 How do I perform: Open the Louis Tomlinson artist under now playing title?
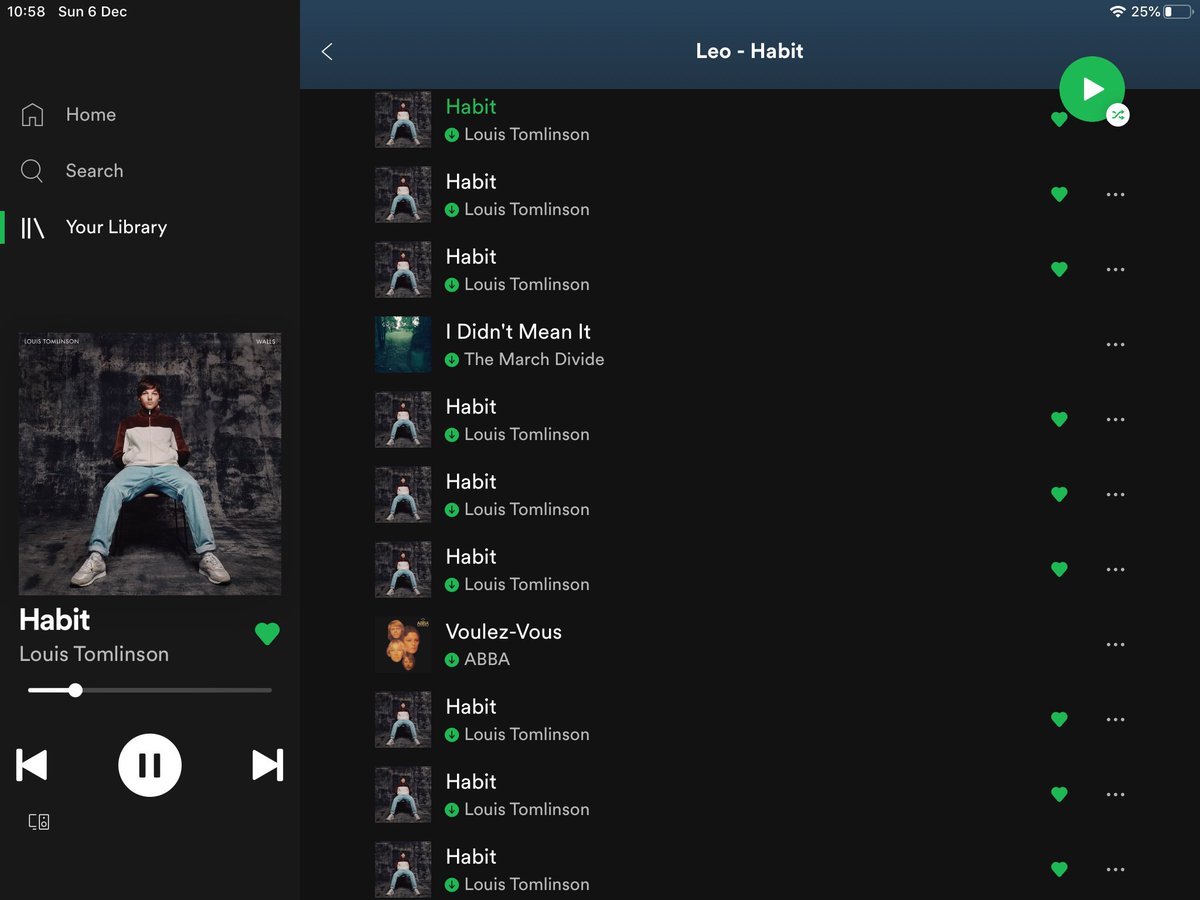(94, 654)
